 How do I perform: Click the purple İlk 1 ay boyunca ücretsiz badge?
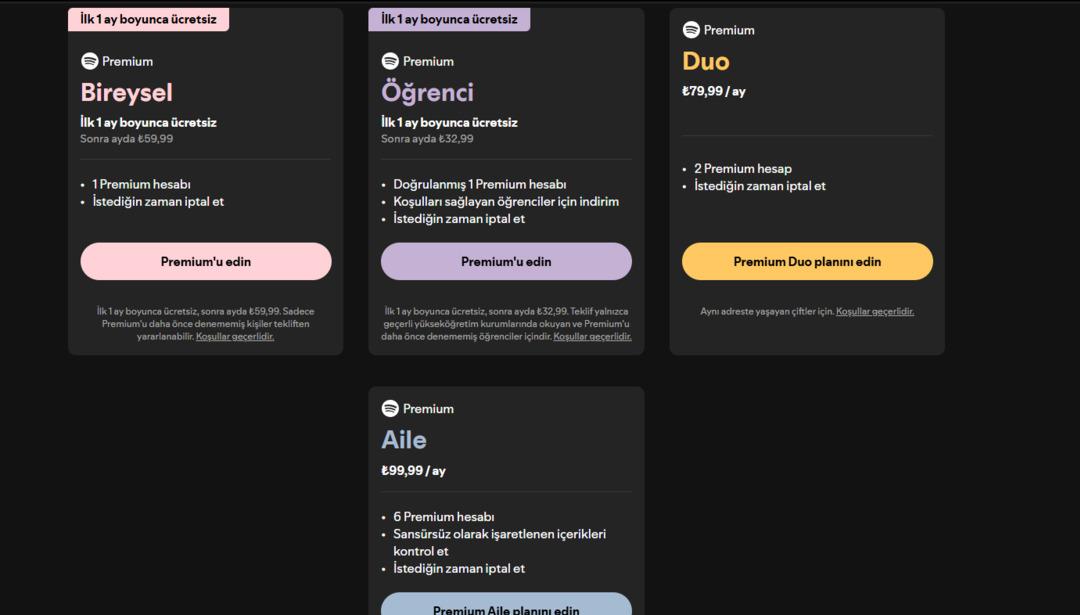pos(449,19)
